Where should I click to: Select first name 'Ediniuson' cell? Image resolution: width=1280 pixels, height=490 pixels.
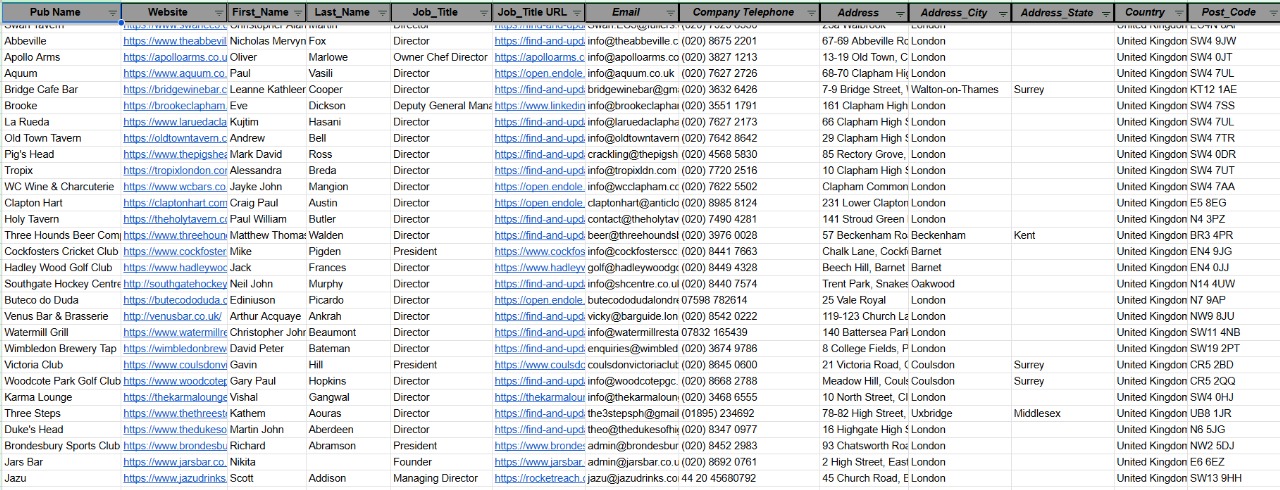(267, 300)
